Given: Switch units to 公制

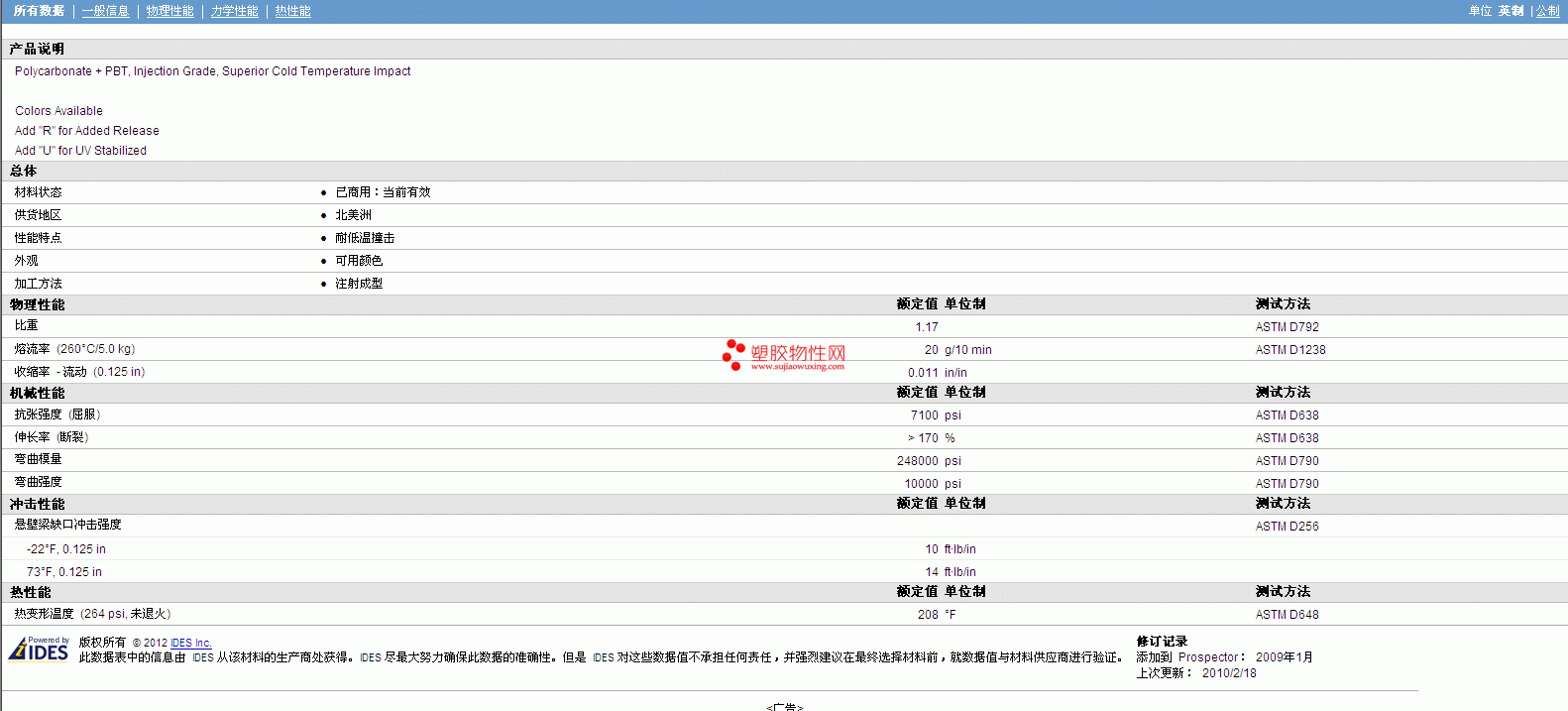Looking at the screenshot, I should click(1547, 11).
